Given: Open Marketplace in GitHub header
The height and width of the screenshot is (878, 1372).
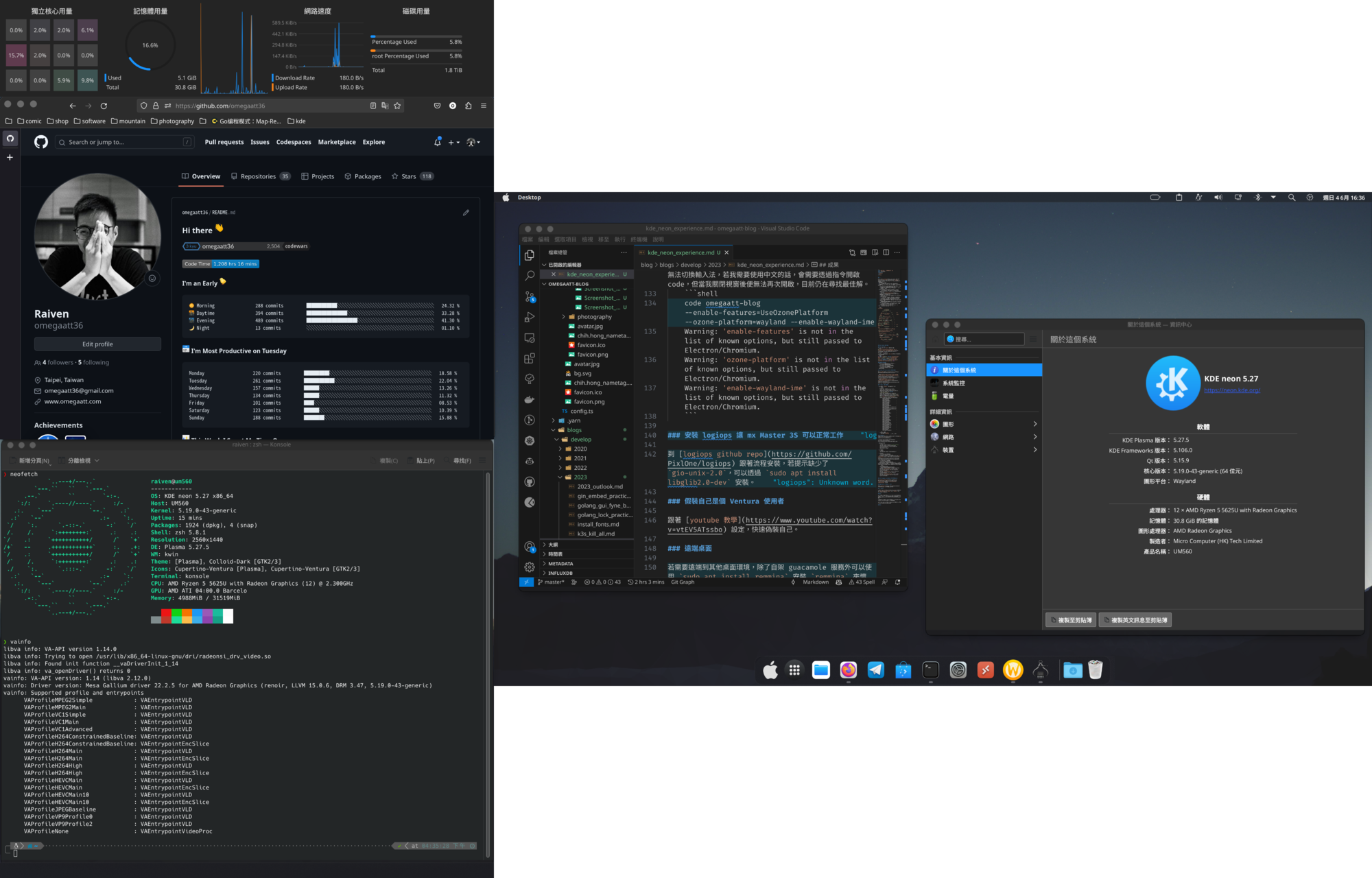Looking at the screenshot, I should 337,142.
